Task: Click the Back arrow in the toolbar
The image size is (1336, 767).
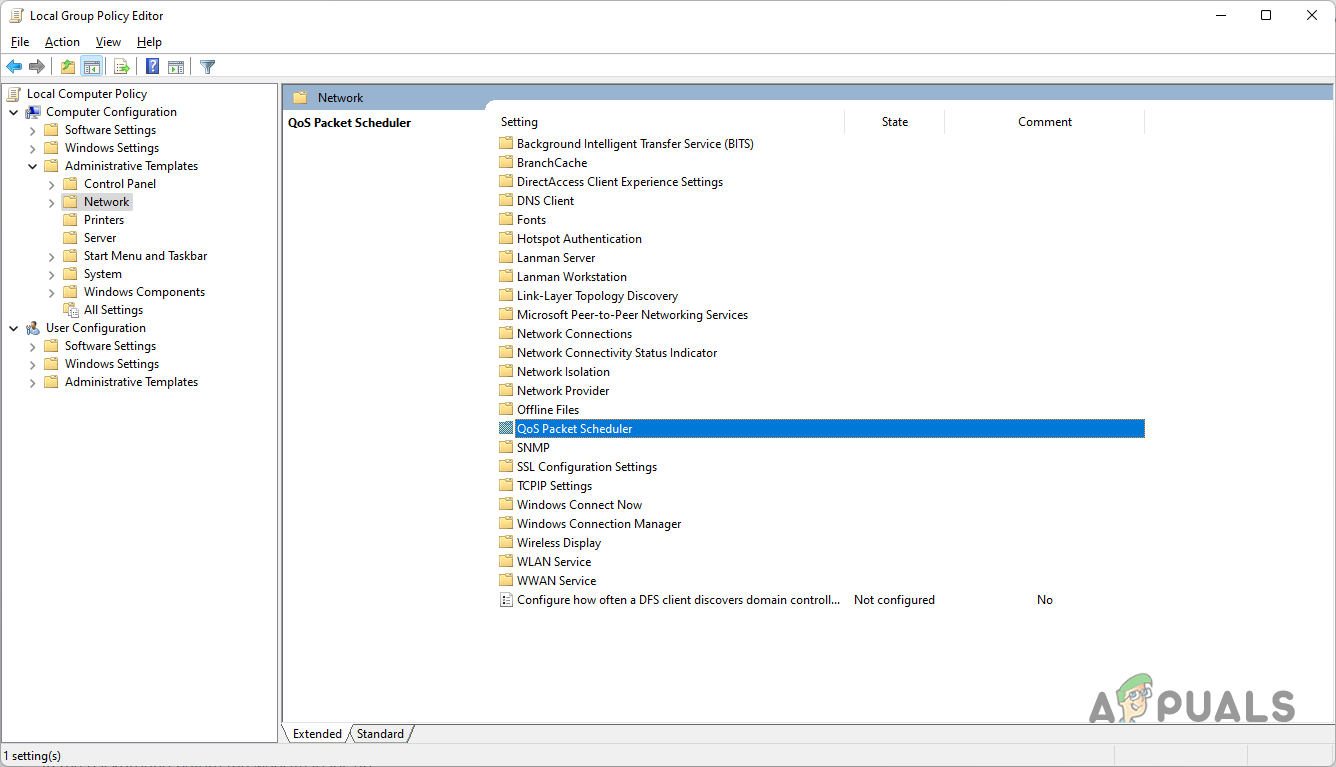Action: pyautogui.click(x=14, y=67)
